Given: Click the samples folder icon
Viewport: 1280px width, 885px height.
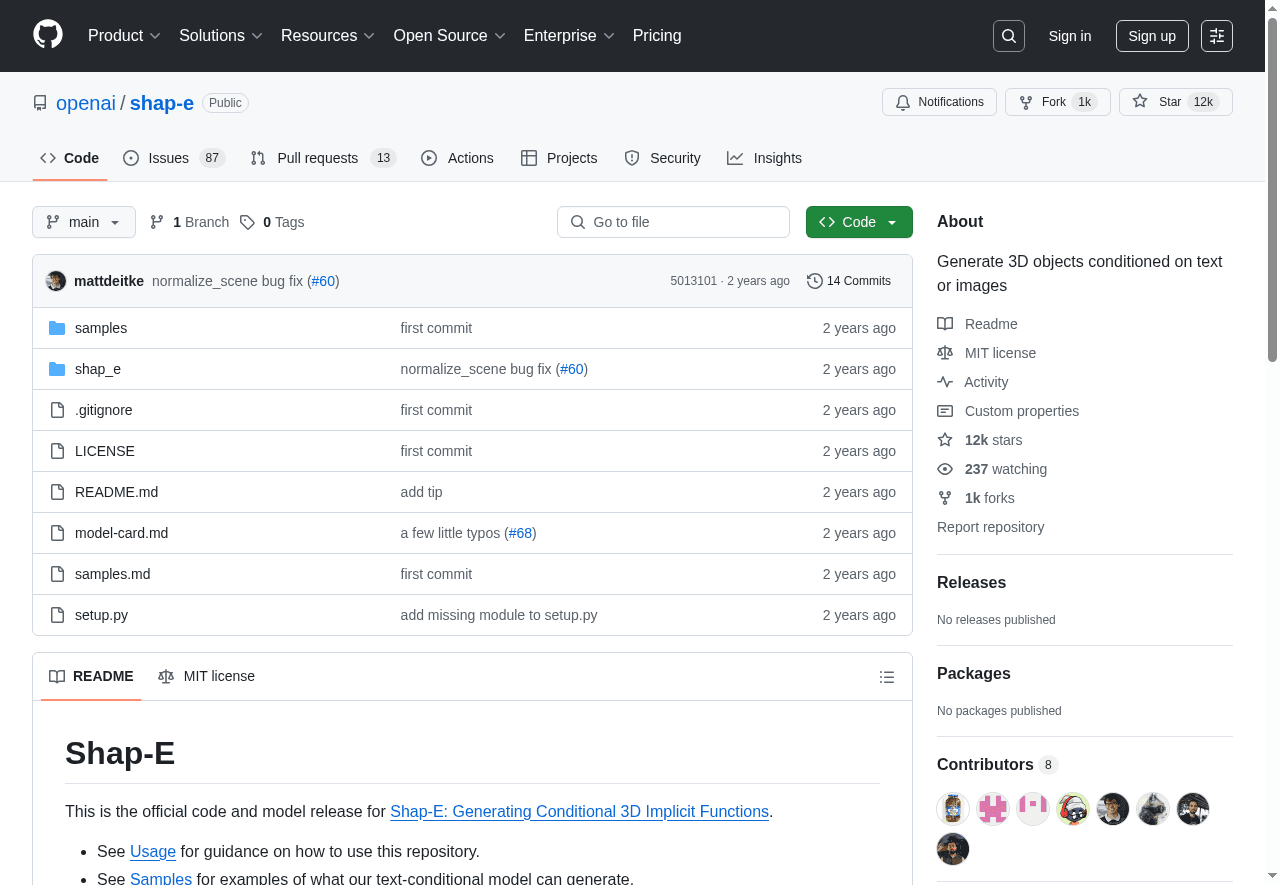Looking at the screenshot, I should click(57, 328).
